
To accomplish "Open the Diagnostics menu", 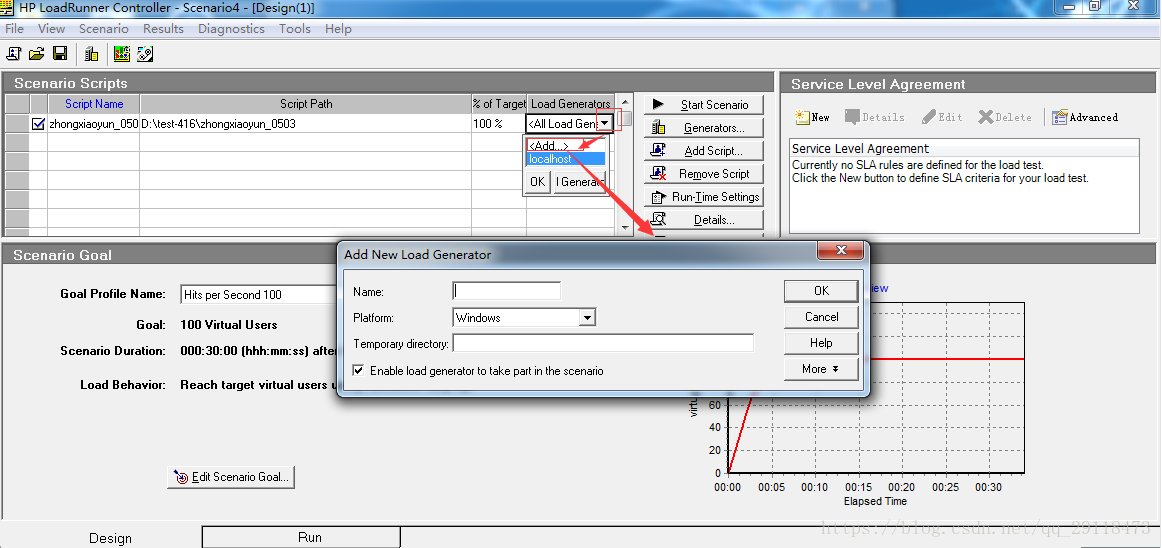I will [231, 29].
